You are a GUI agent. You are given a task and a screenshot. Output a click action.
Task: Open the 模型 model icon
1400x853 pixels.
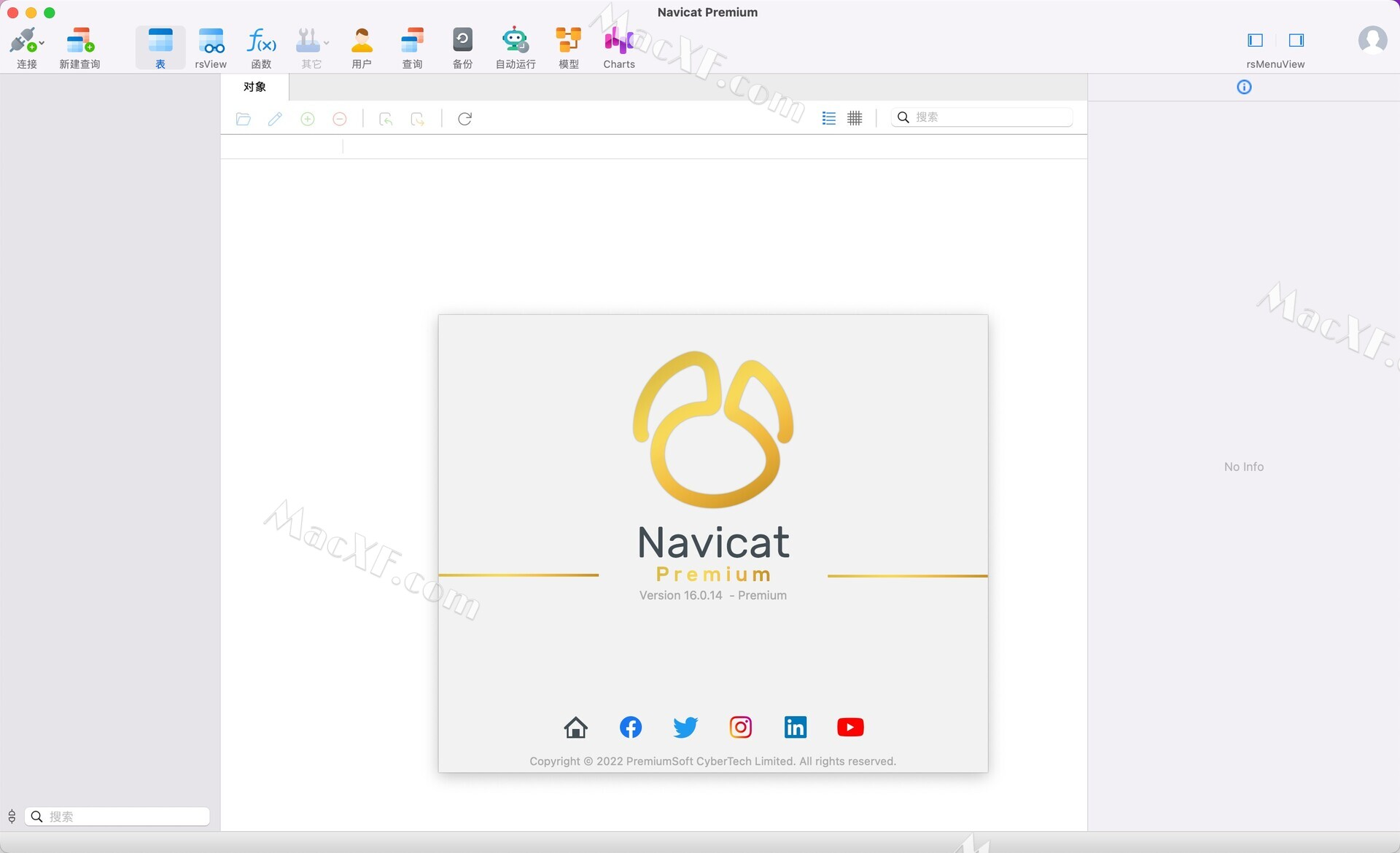tap(569, 40)
